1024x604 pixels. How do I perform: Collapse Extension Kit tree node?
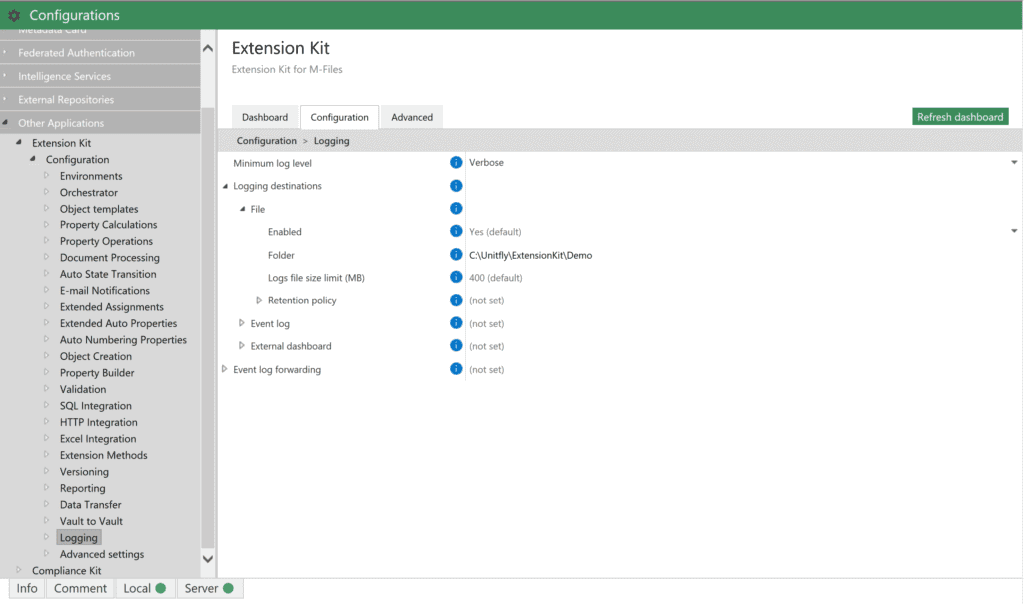click(19, 142)
